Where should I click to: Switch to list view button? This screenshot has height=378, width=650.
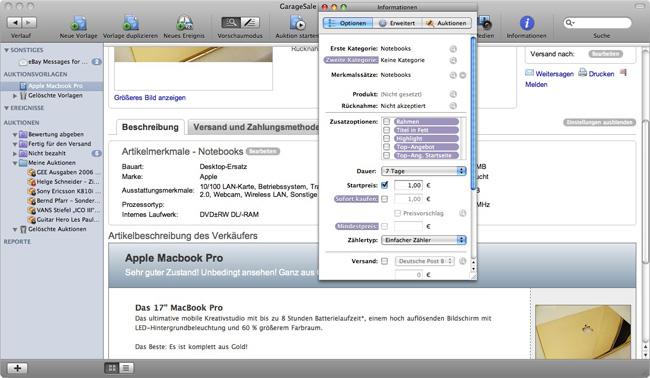point(126,368)
